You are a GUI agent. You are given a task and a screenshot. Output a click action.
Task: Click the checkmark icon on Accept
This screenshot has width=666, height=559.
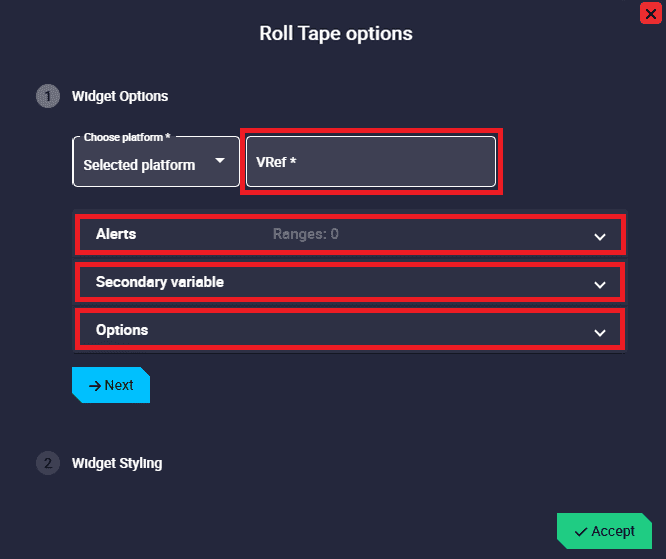(x=581, y=531)
